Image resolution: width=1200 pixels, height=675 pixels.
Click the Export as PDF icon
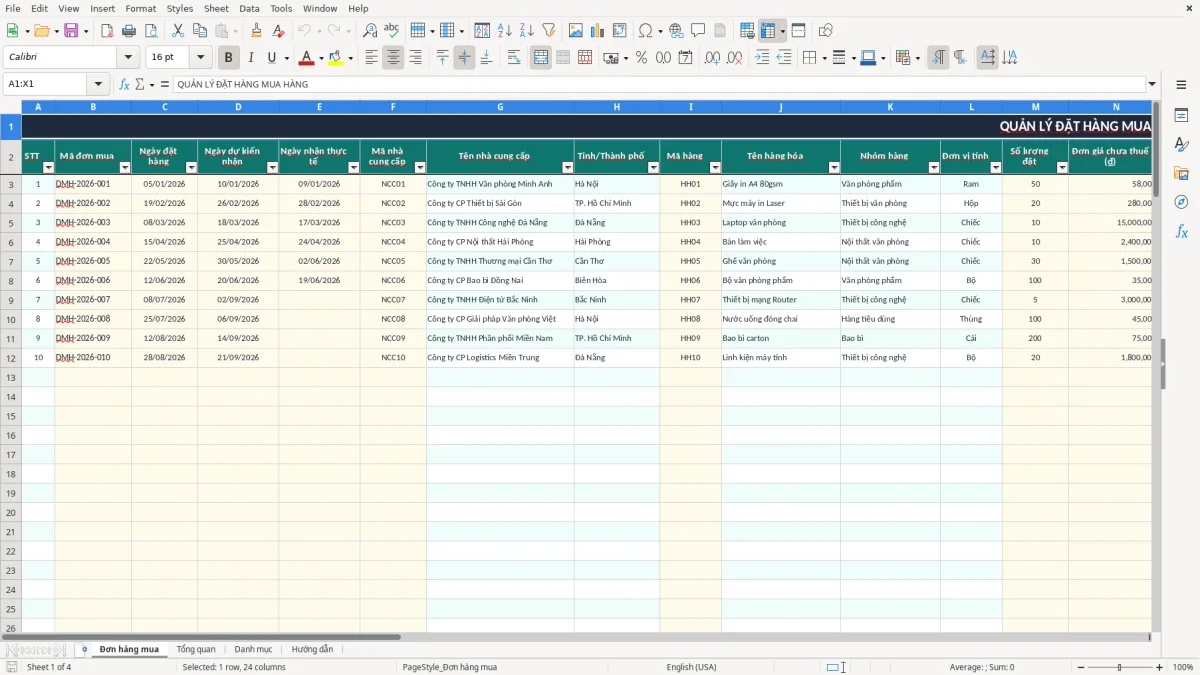(107, 31)
